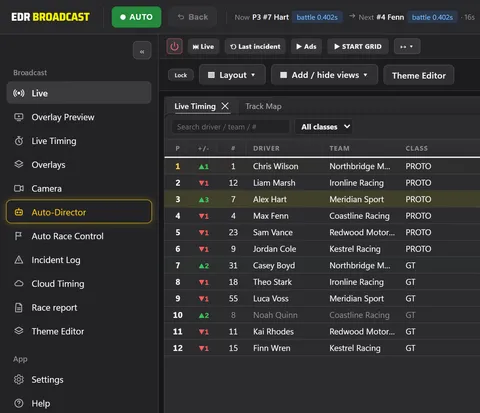480x413 pixels.
Task: Open Settings in the sidebar
Action: 79,379
